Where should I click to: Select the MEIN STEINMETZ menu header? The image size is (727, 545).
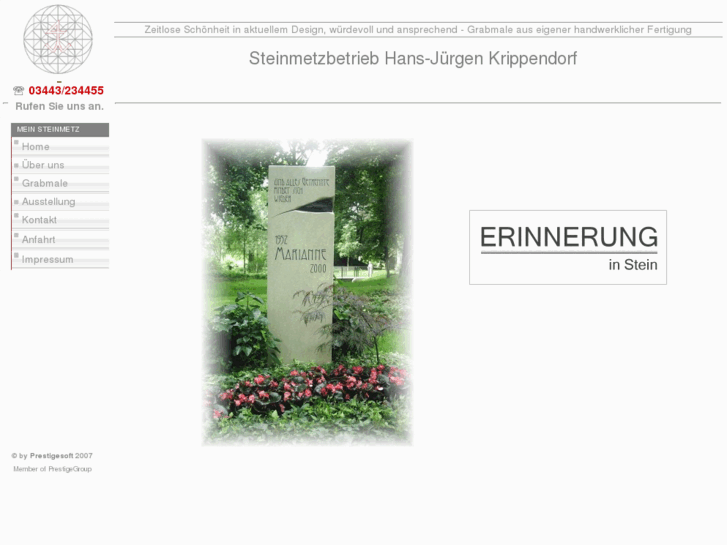(x=60, y=130)
